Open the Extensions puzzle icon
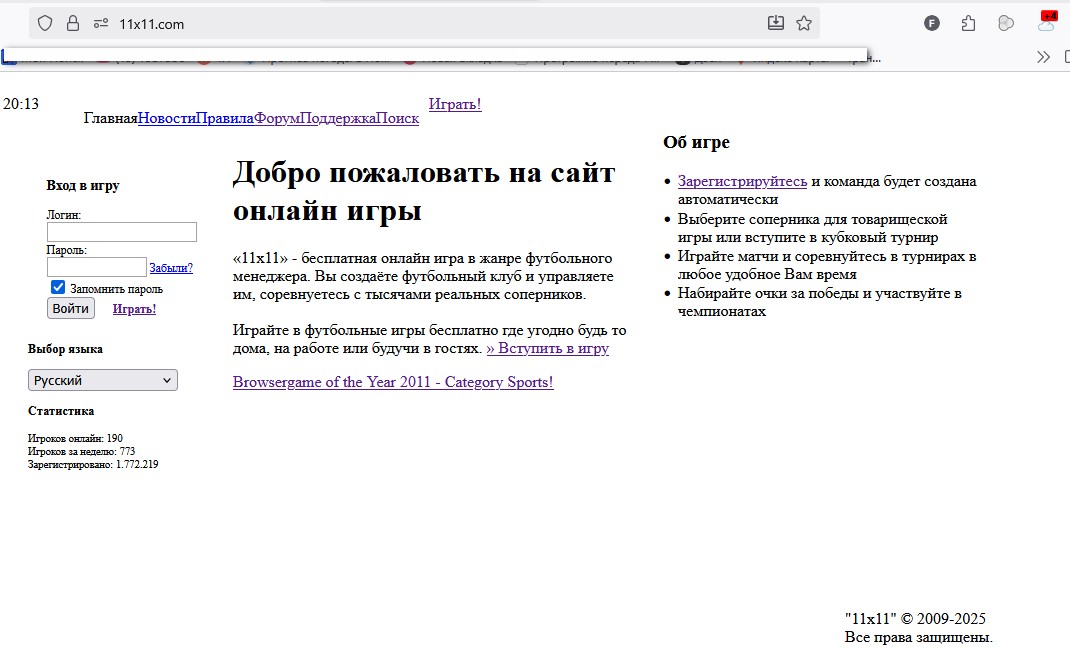Screen dimensions: 1070x649 (968, 23)
